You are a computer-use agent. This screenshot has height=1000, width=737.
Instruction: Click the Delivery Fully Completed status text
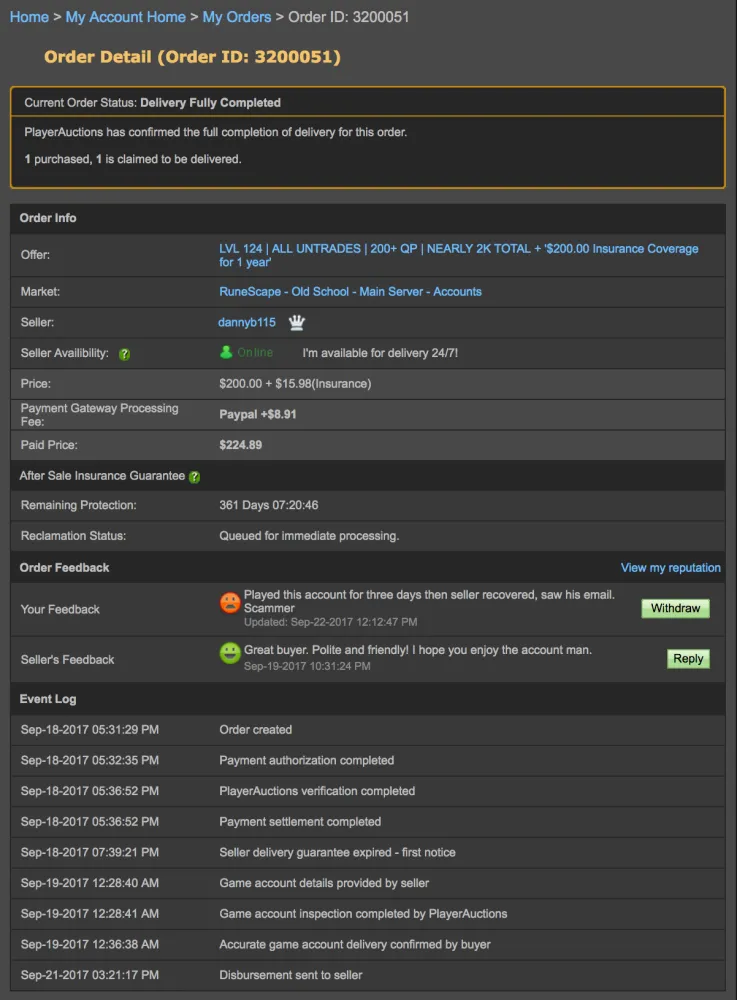[210, 103]
